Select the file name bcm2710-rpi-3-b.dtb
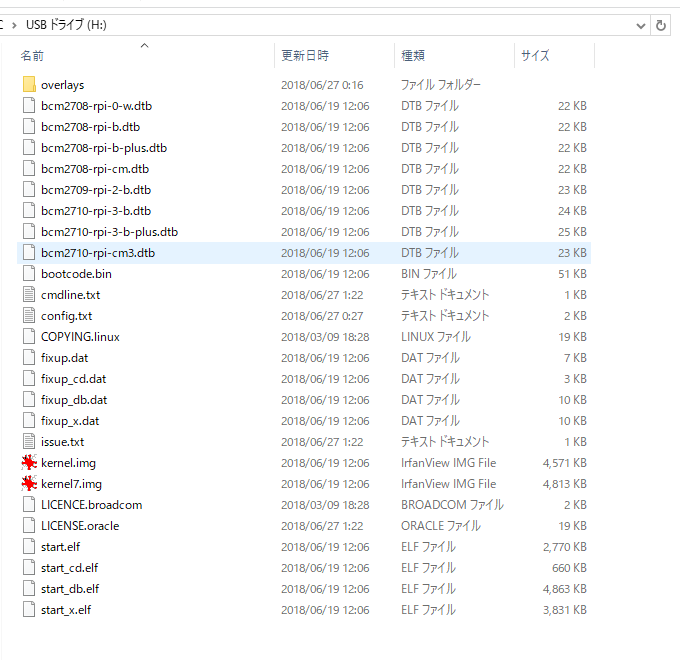 click(96, 211)
